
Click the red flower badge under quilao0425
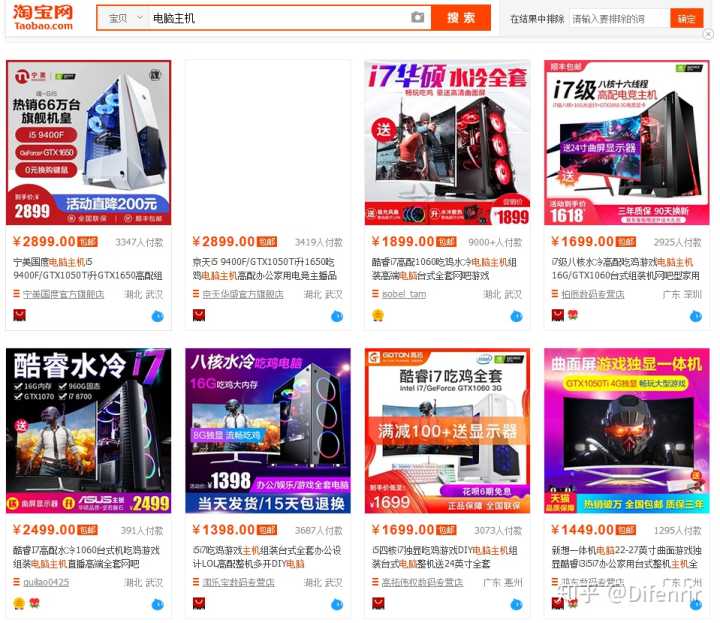coord(34,603)
